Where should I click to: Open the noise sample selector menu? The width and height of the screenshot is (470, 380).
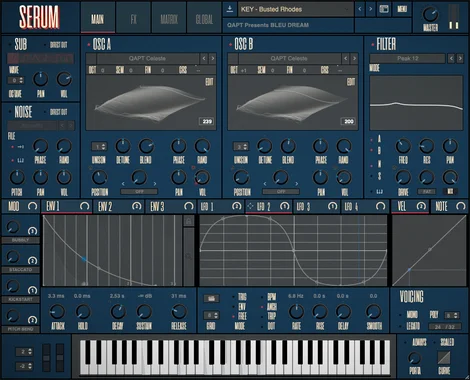(32, 125)
